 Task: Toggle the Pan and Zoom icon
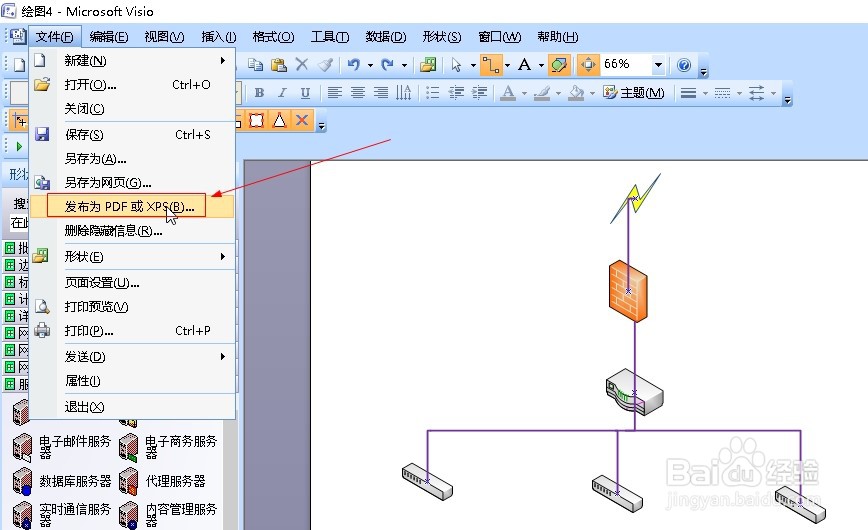tap(588, 65)
